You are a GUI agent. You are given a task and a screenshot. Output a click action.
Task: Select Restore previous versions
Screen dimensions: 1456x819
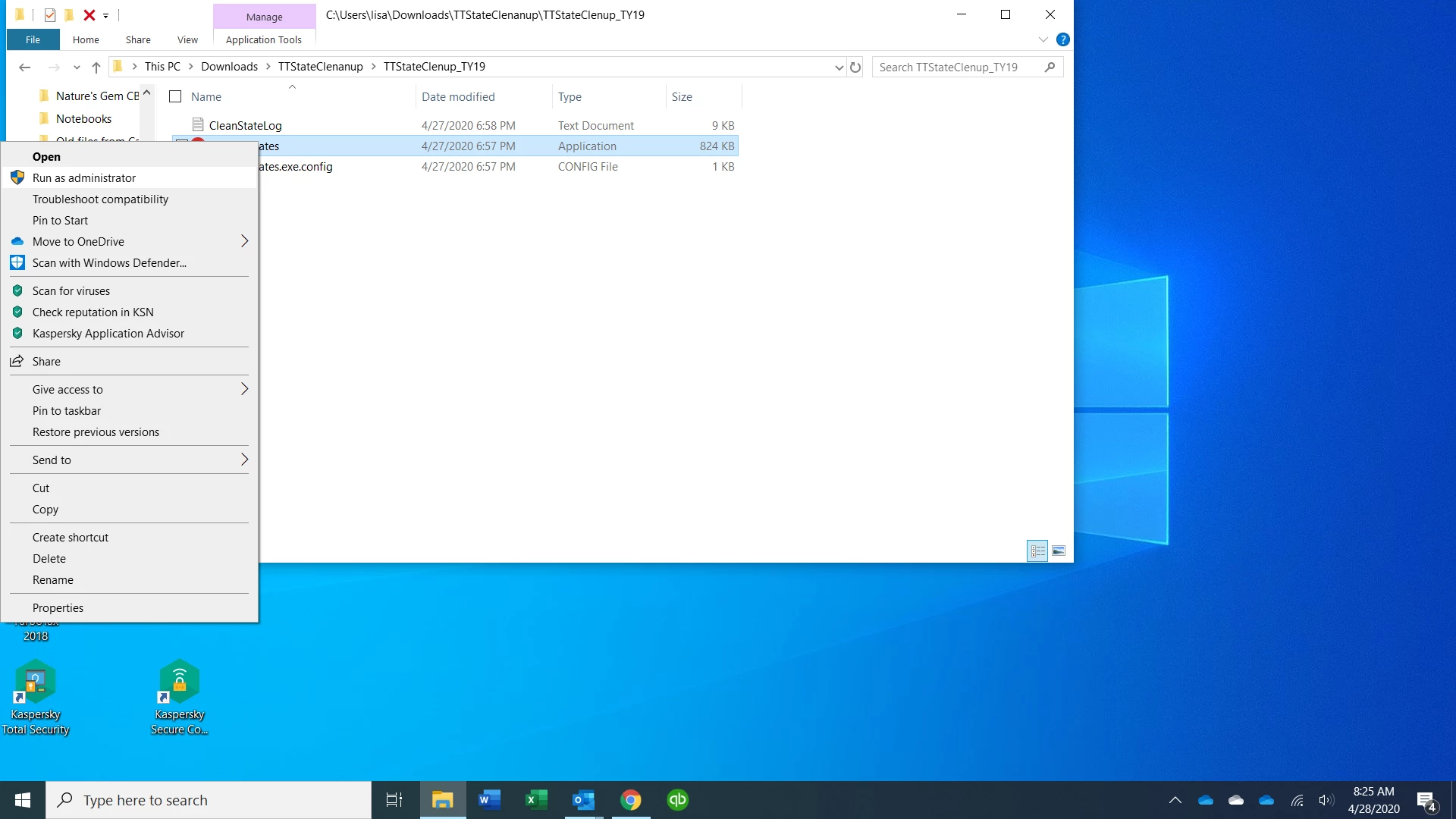point(130,432)
